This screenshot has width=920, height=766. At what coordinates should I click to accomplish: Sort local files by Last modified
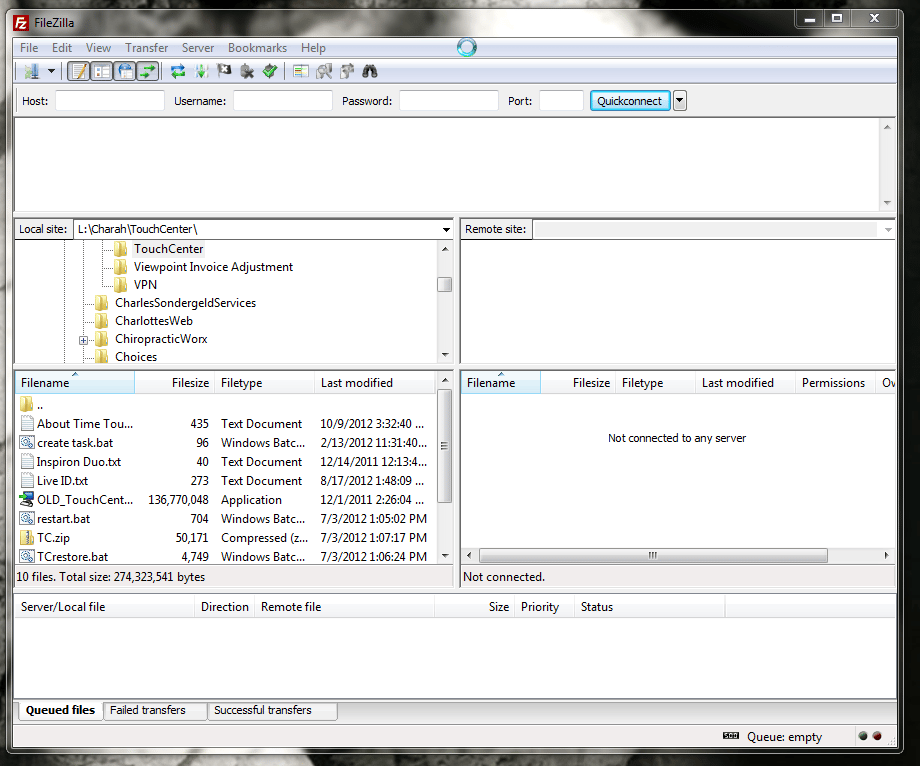pyautogui.click(x=375, y=383)
